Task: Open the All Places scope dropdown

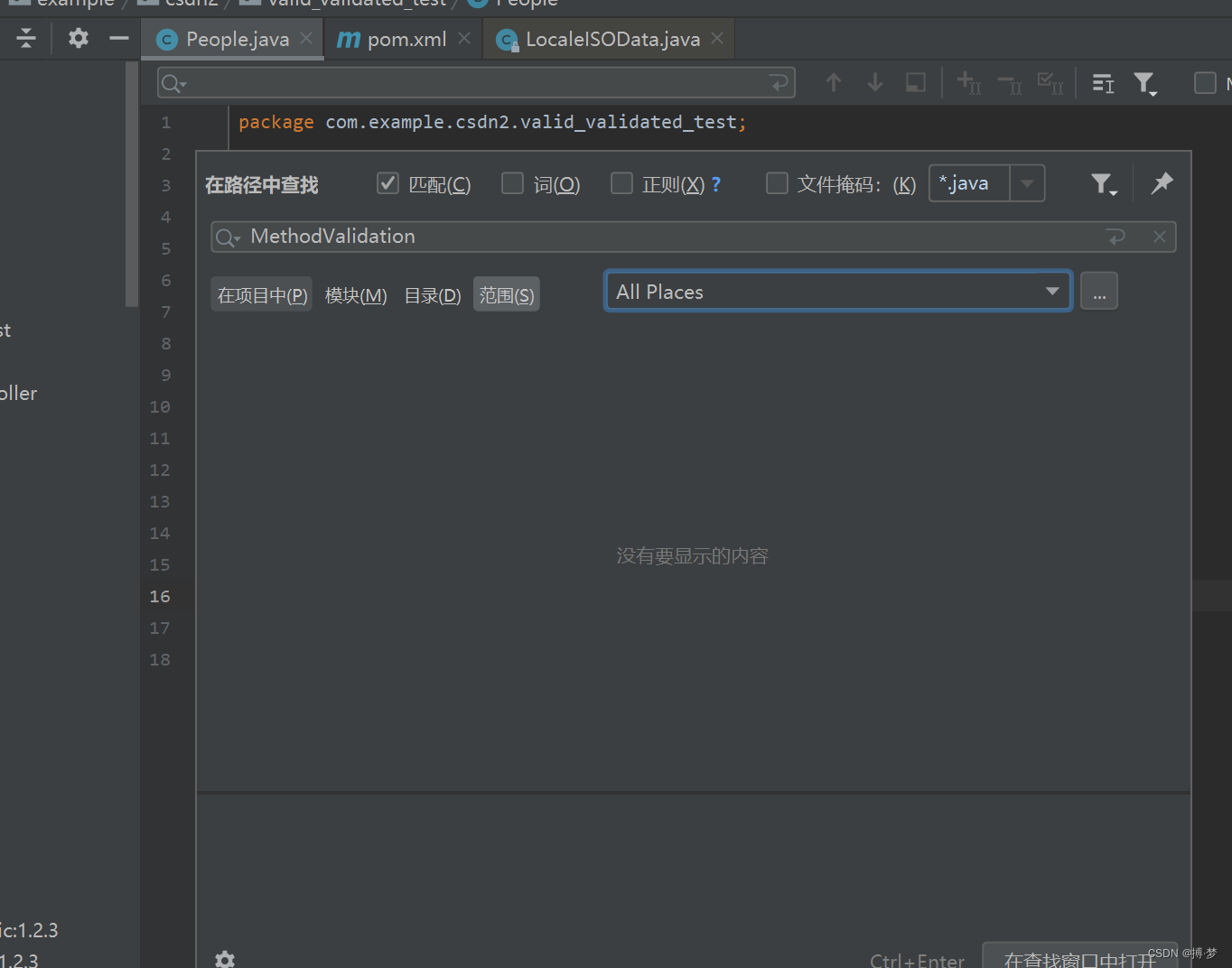Action: click(x=838, y=292)
